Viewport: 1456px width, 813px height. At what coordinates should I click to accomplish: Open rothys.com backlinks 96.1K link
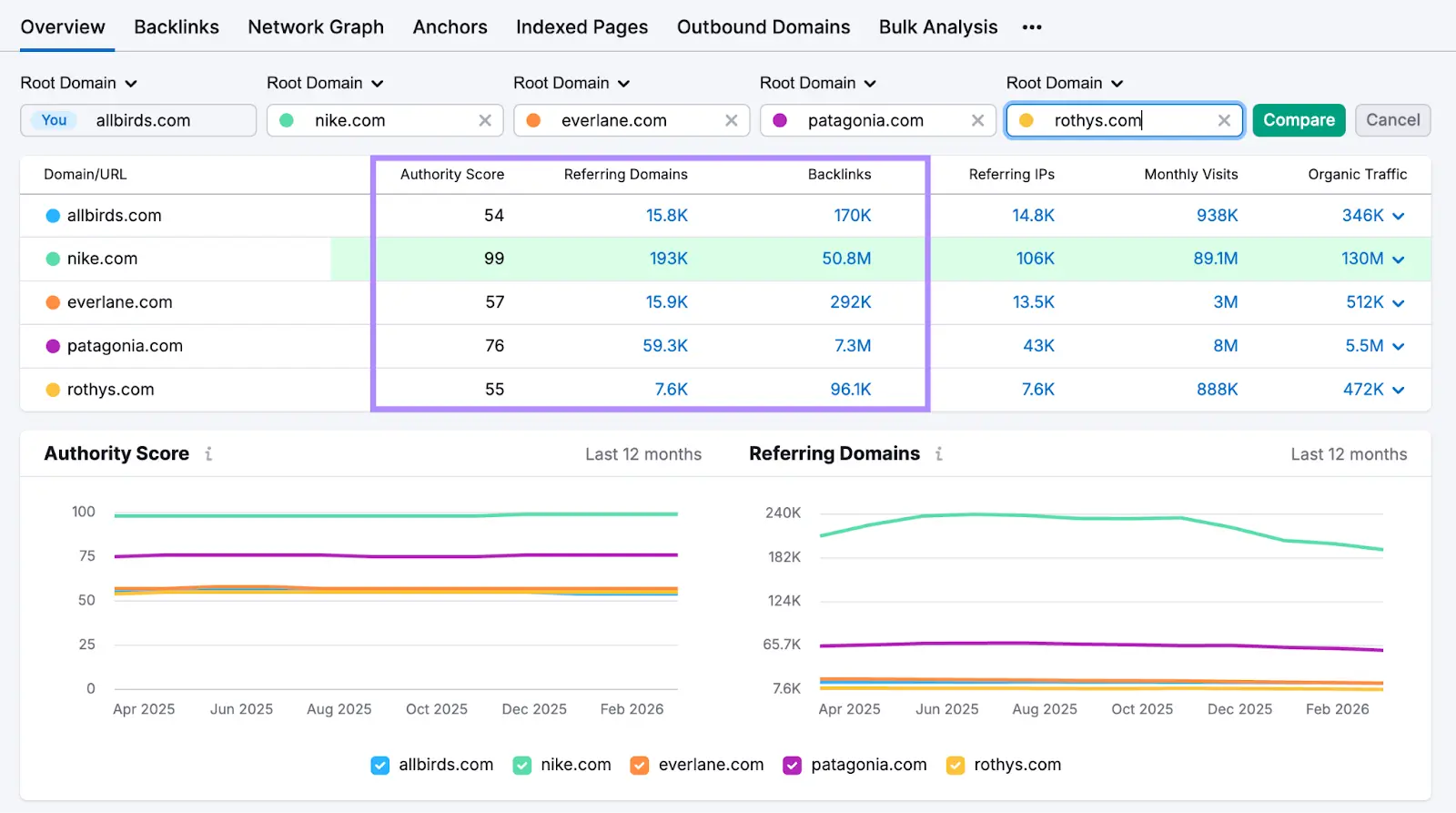(x=851, y=390)
